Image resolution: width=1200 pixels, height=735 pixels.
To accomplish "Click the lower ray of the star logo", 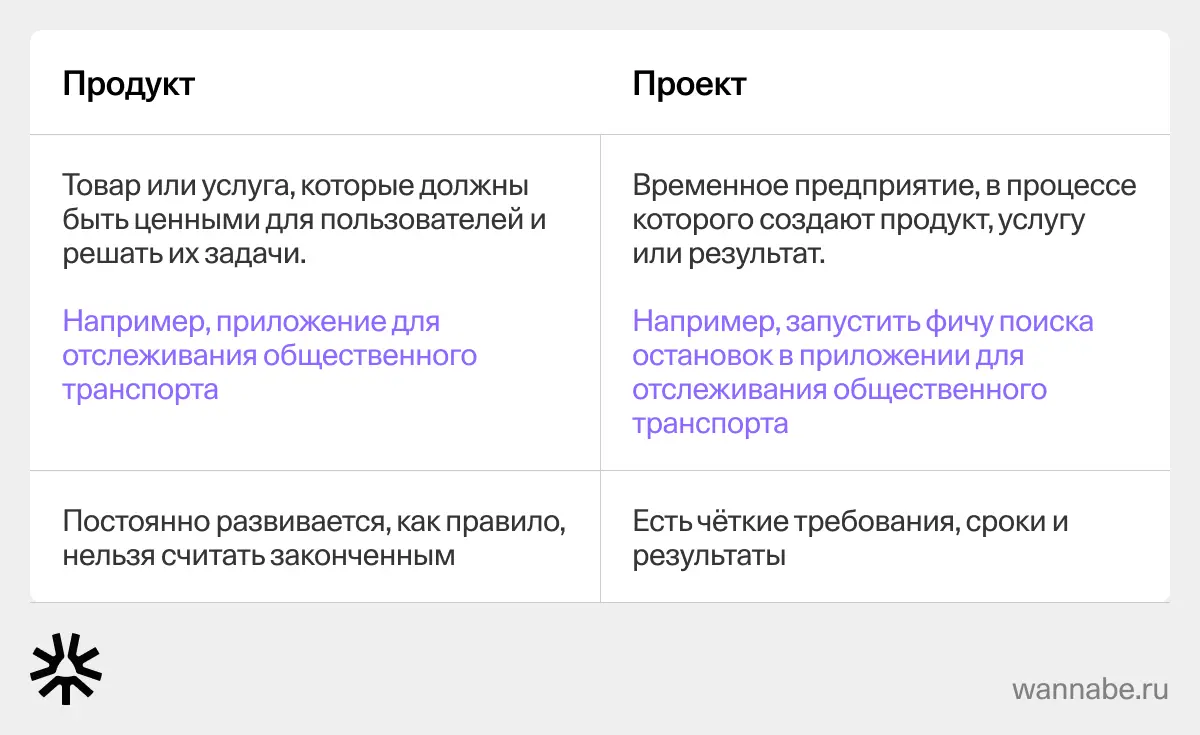I will pos(65,694).
